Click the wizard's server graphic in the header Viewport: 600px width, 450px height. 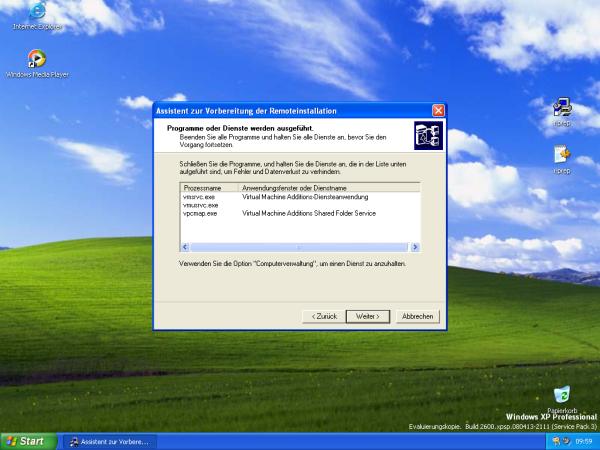coord(428,135)
